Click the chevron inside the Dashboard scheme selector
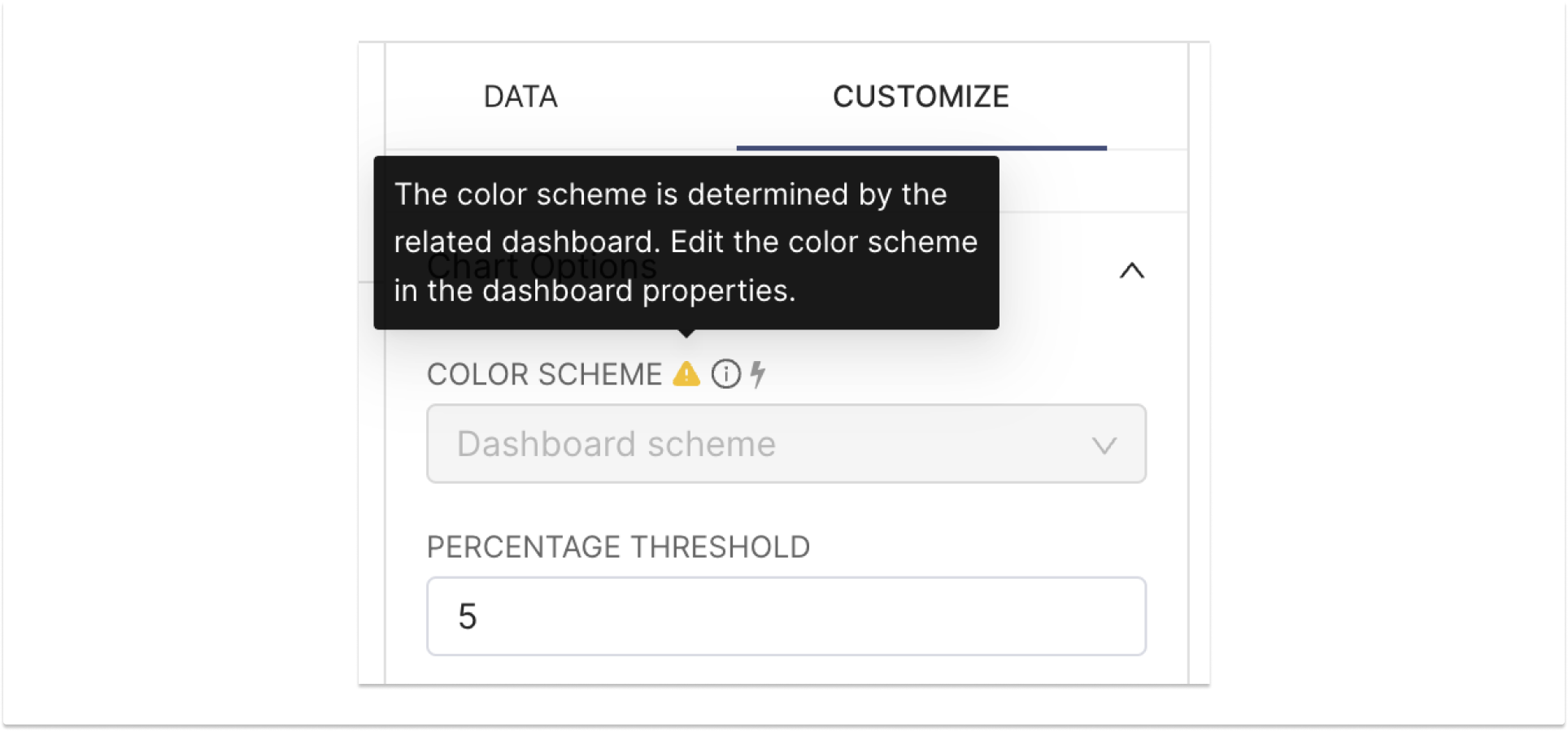 point(1104,446)
